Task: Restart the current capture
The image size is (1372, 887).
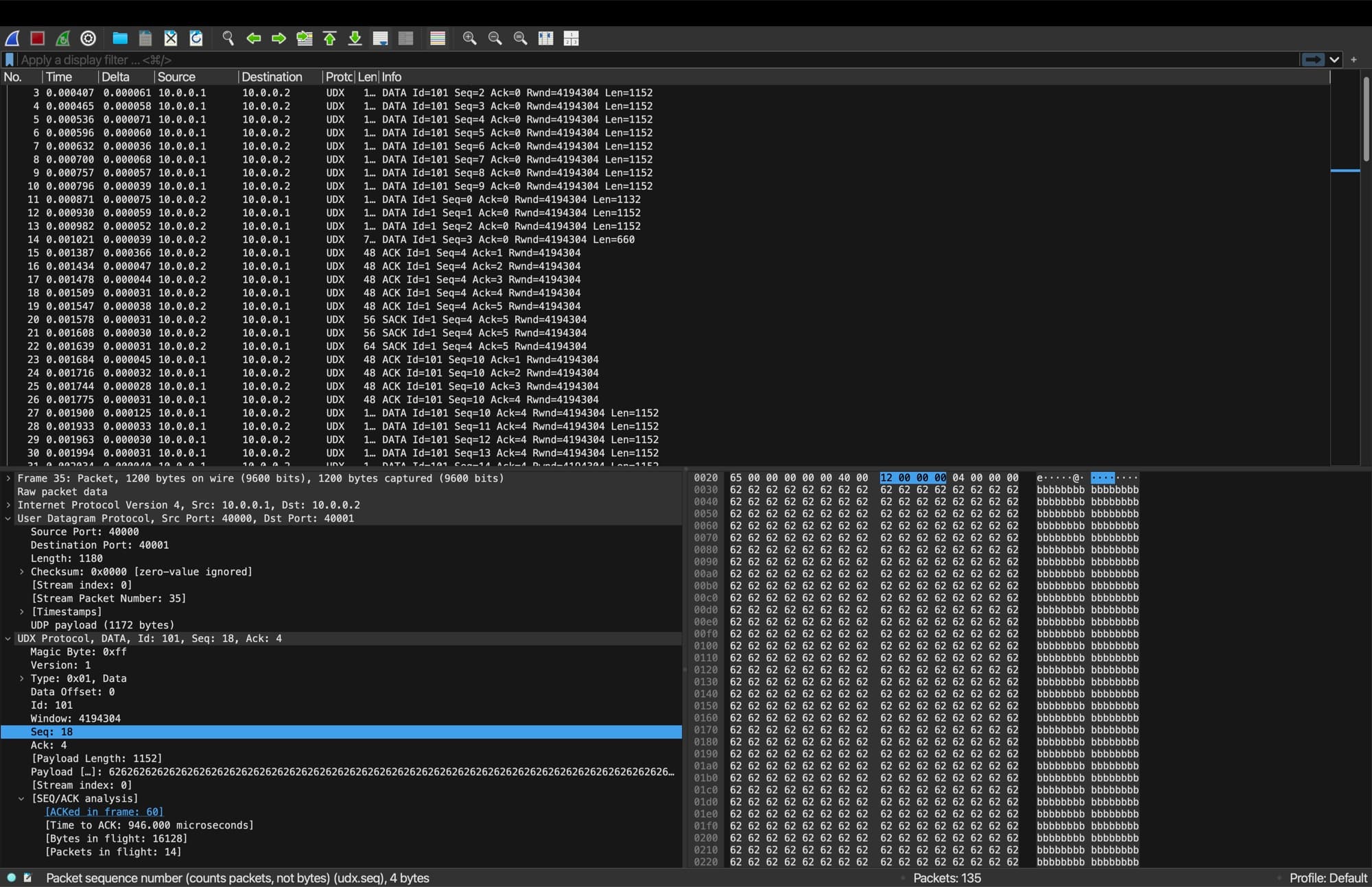Action: [x=63, y=38]
